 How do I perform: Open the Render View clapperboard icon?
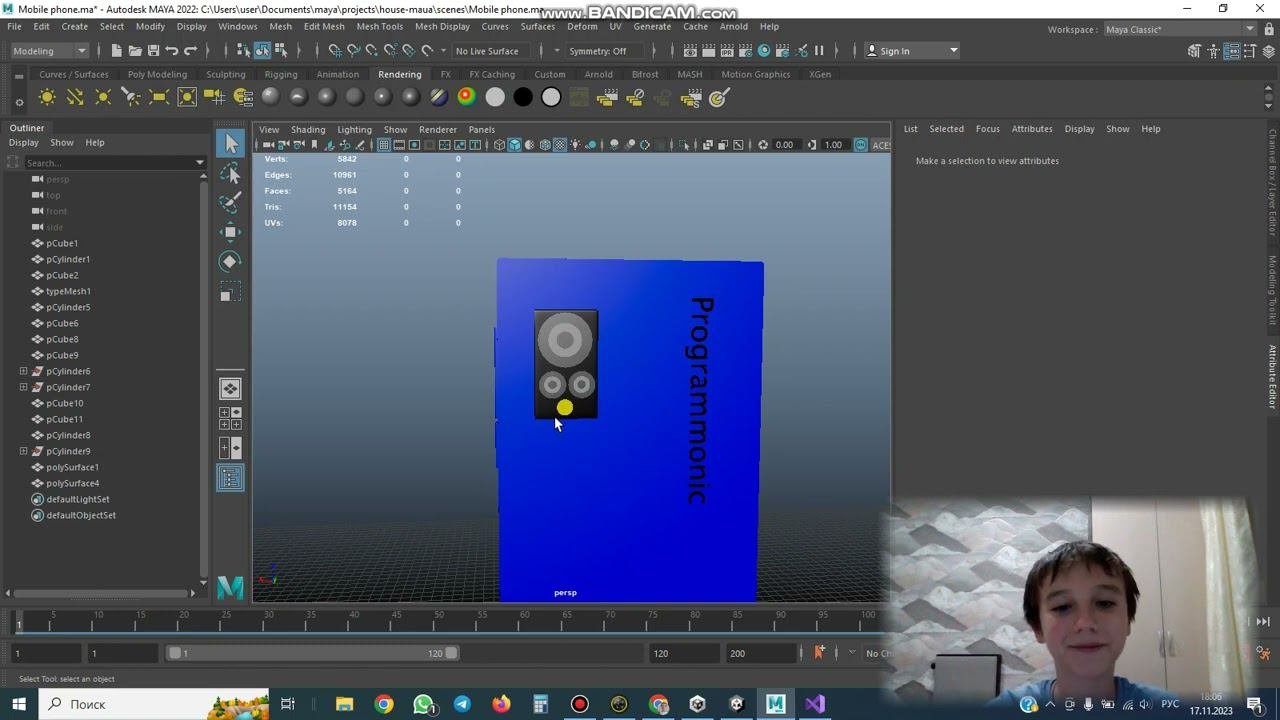690,51
